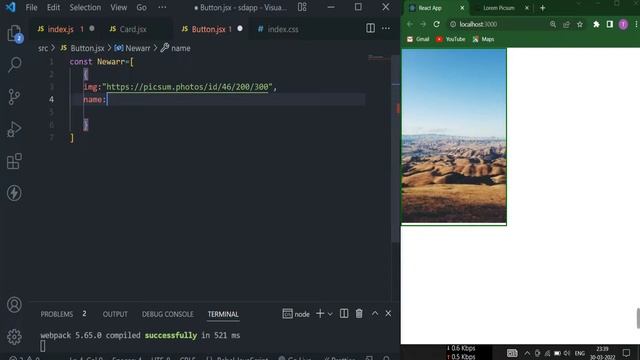Close the Lorem Picsum browser tab
Viewport: 640px width, 360px height.
click(527, 8)
